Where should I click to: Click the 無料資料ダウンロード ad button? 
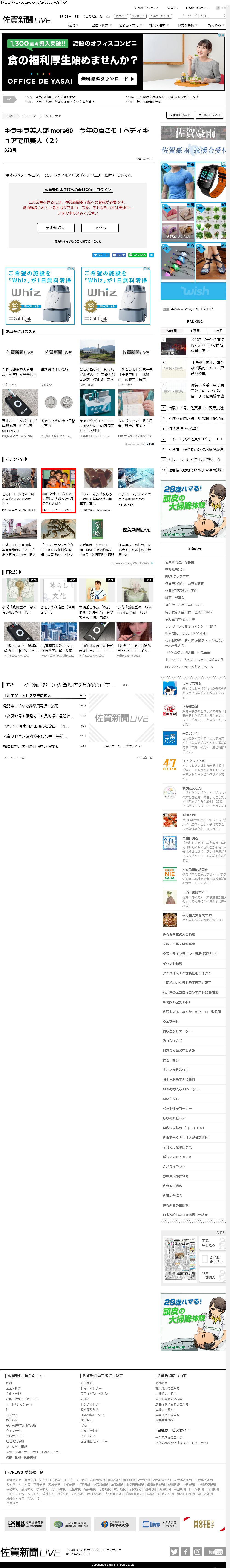(x=108, y=79)
